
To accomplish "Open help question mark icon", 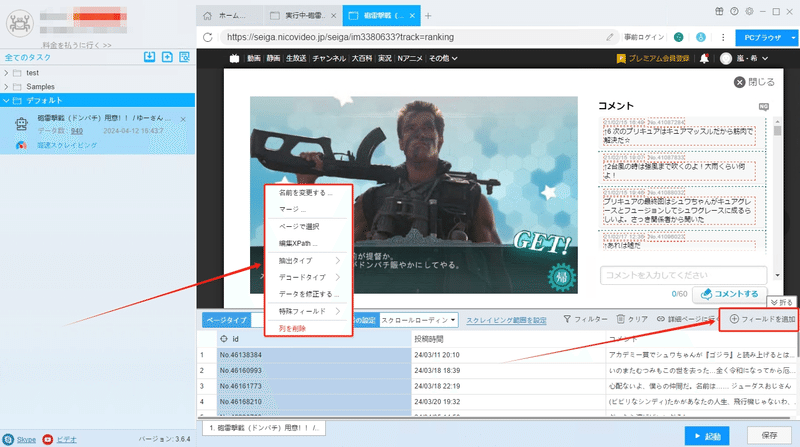I will coord(734,11).
